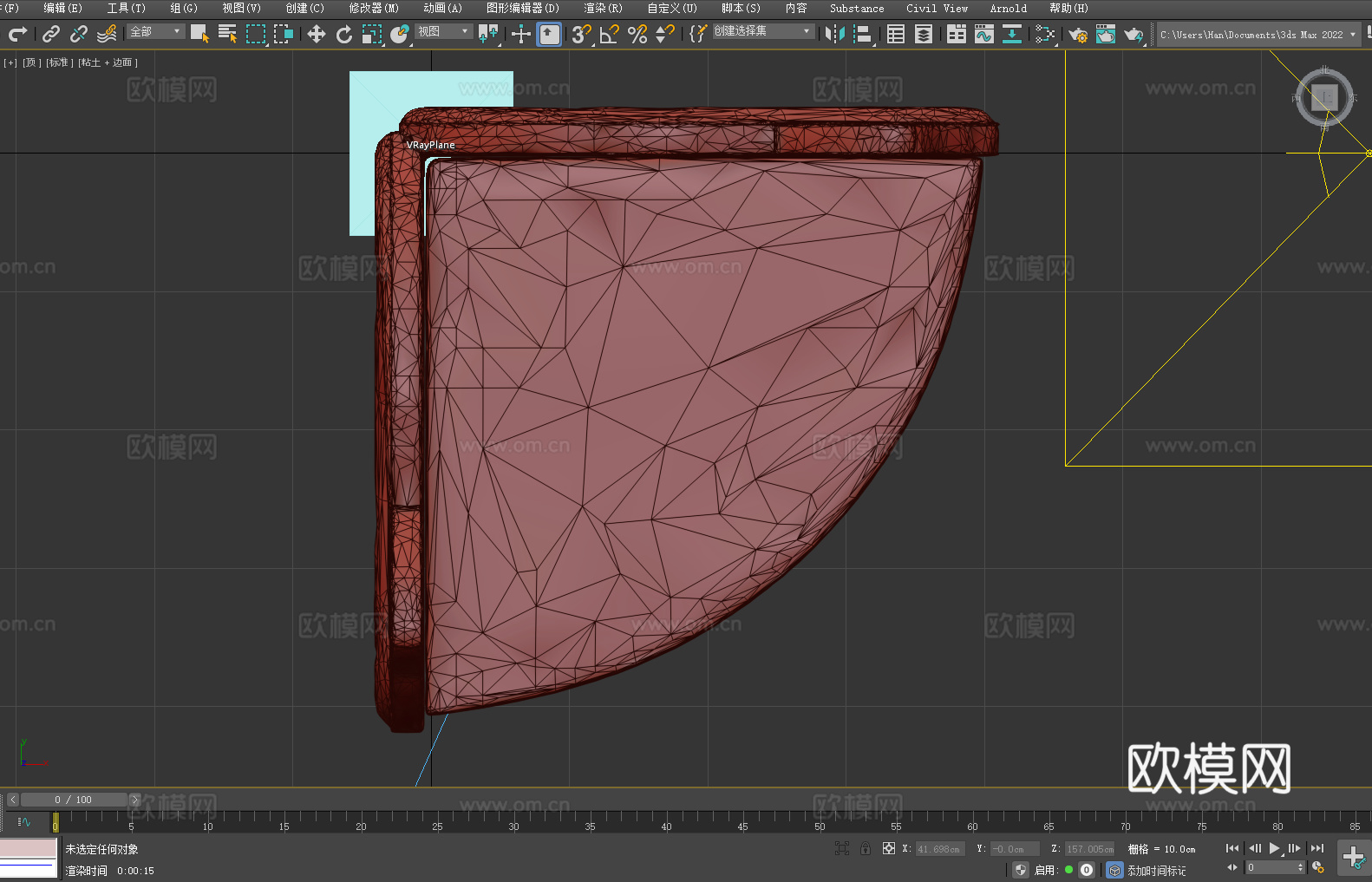Screen dimensions: 1372x882
Task: Toggle Select and Manipulate icon
Action: tap(521, 34)
